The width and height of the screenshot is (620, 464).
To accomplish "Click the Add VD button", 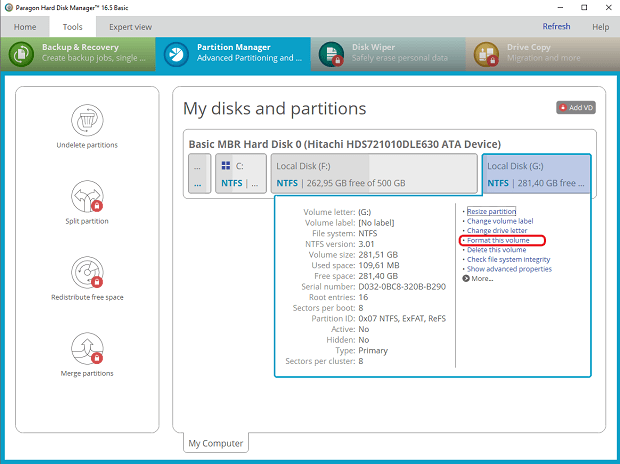I will (576, 108).
